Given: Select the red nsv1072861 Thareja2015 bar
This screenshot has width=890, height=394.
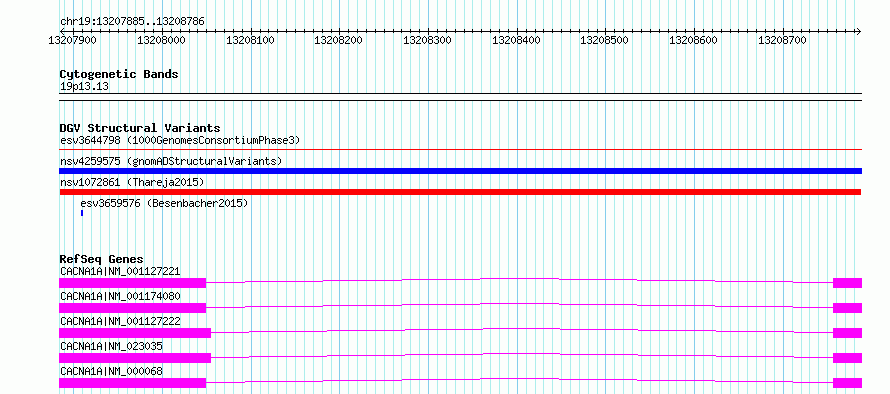Looking at the screenshot, I should 460,192.
